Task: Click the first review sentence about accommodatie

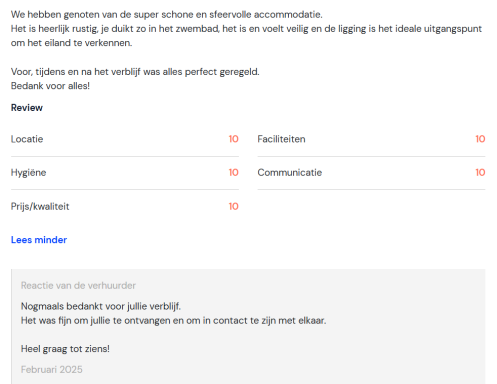Action: tap(167, 15)
